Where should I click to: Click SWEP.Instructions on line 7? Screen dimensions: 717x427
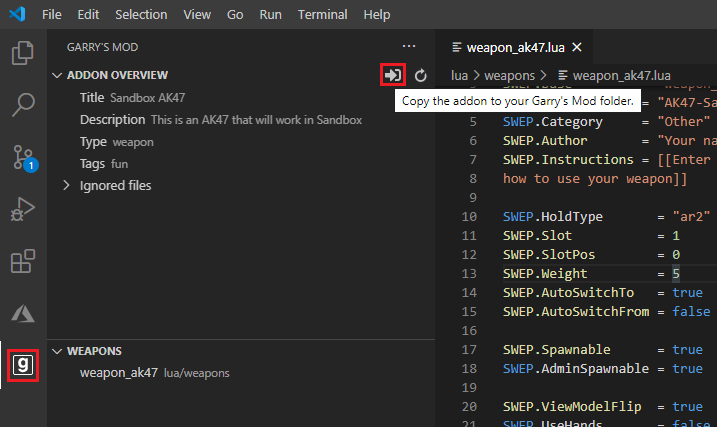[568, 160]
